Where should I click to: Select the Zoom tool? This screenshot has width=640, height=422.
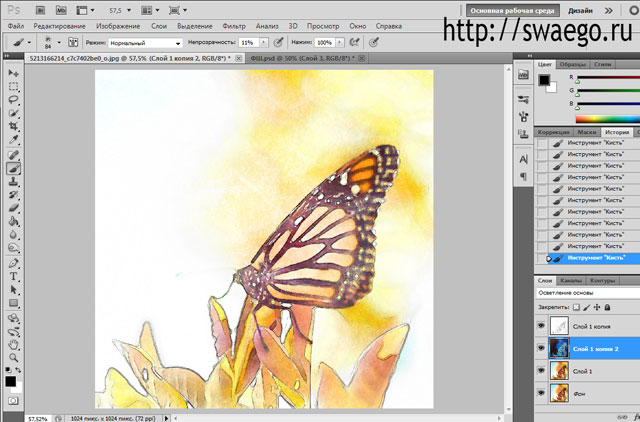pos(13,358)
